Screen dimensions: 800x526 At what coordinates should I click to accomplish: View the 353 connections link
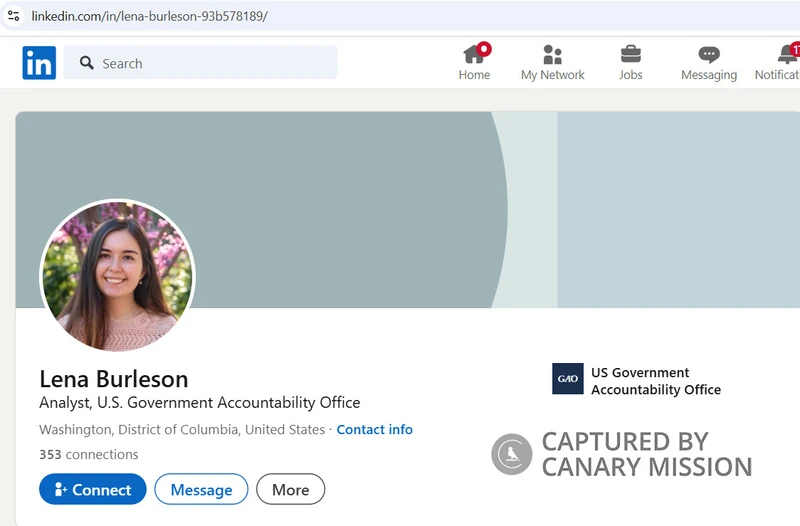click(89, 454)
